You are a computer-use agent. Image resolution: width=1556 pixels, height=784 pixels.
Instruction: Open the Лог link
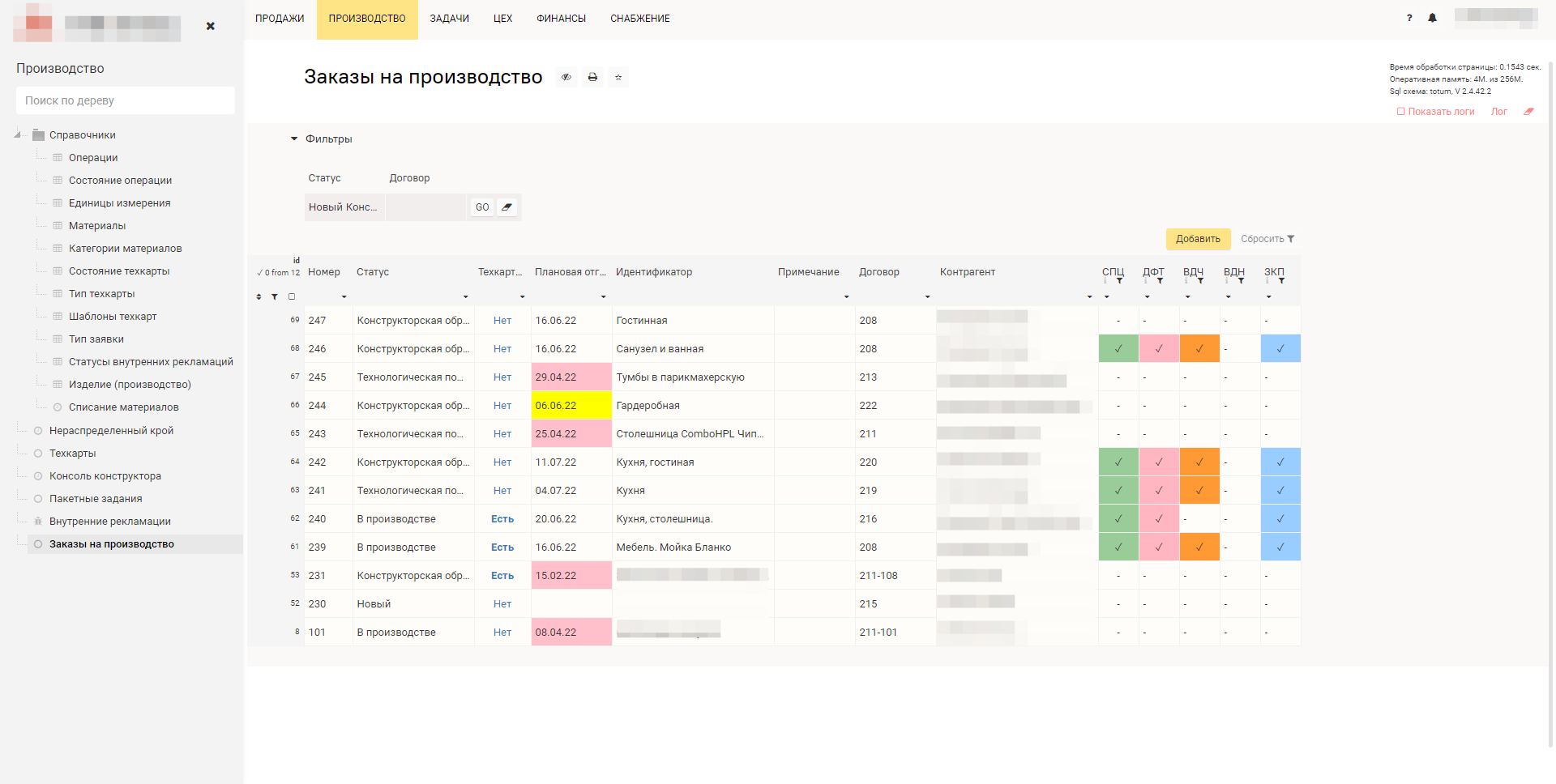tap(1498, 112)
